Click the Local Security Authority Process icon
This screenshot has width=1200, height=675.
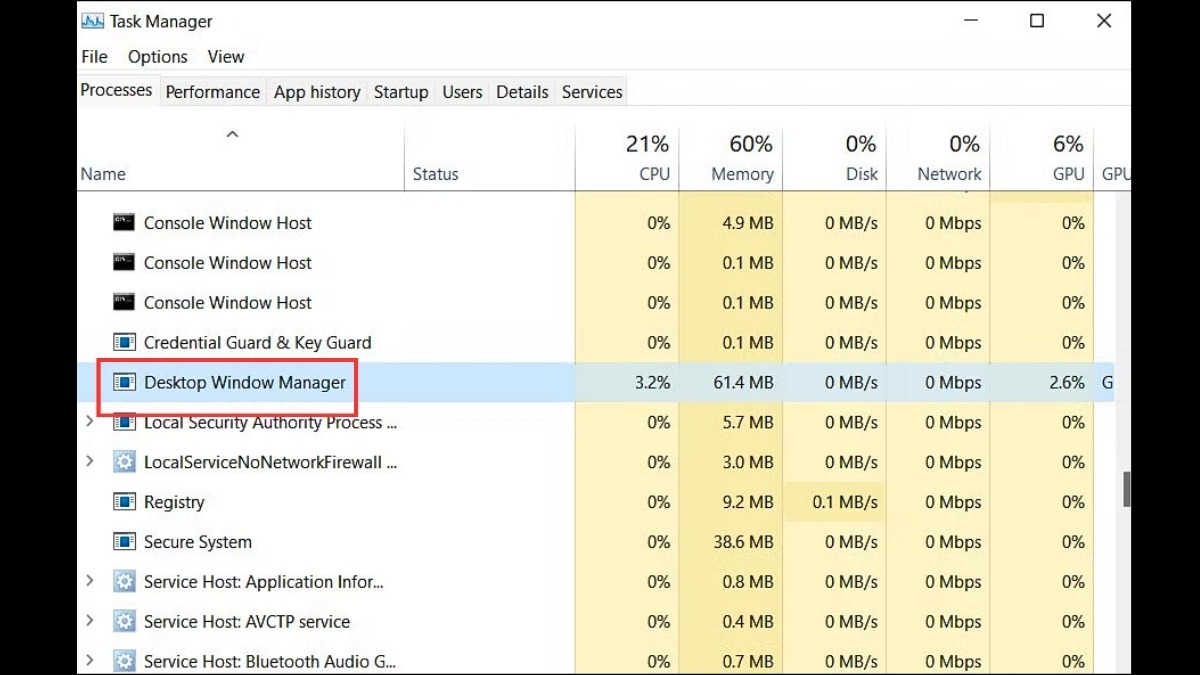point(124,423)
